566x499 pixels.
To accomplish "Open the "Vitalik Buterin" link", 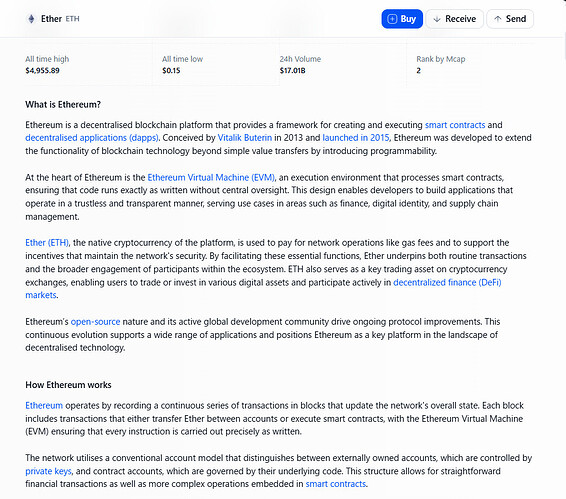I will [245, 138].
